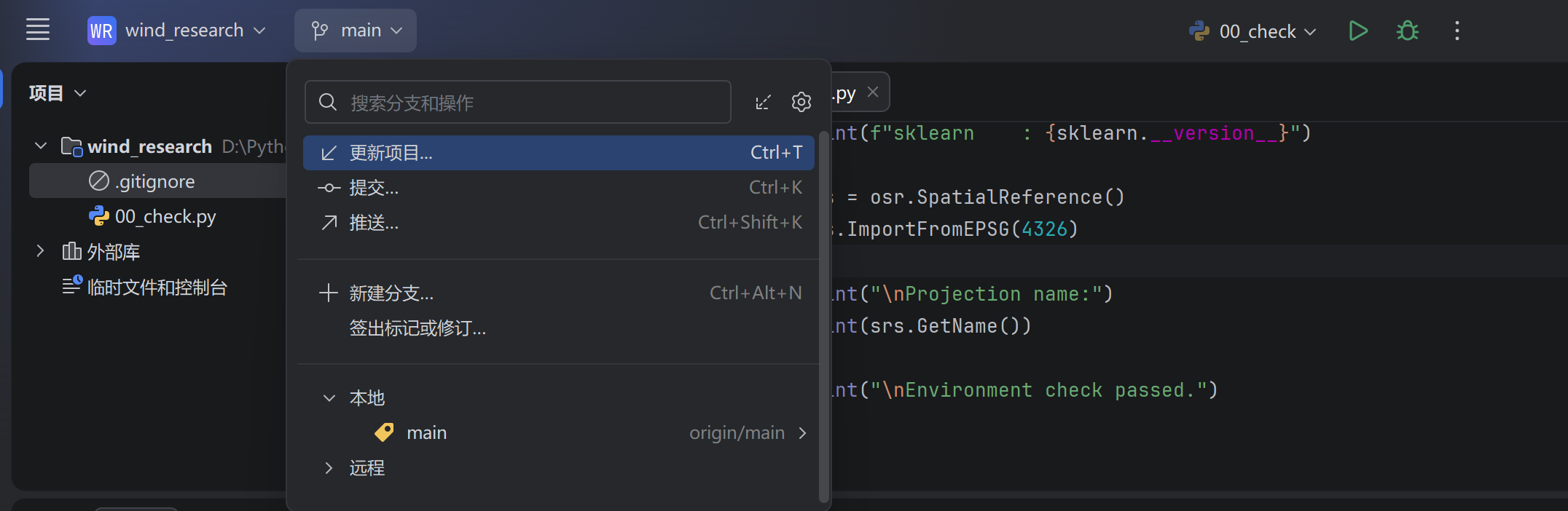1568x511 pixels.
Task: Click the Environment check passed code line
Action: click(x=1026, y=390)
